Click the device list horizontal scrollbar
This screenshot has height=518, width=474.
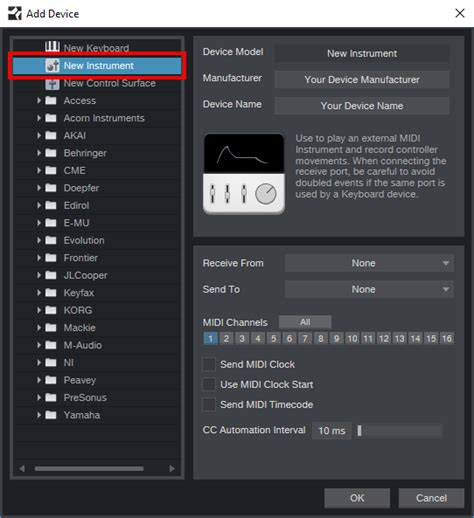pos(89,468)
